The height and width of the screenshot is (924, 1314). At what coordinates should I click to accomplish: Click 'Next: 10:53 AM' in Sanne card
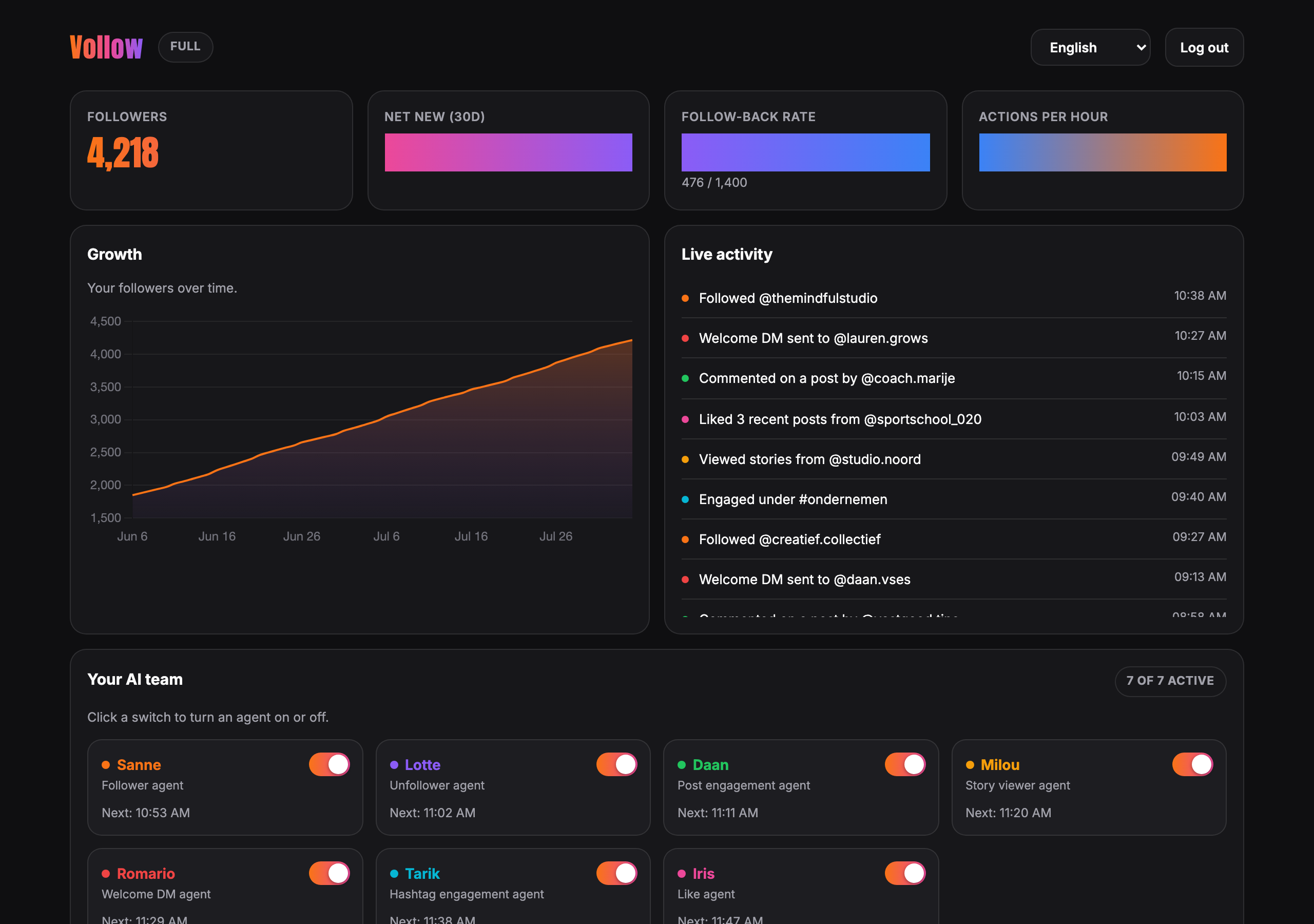[146, 813]
